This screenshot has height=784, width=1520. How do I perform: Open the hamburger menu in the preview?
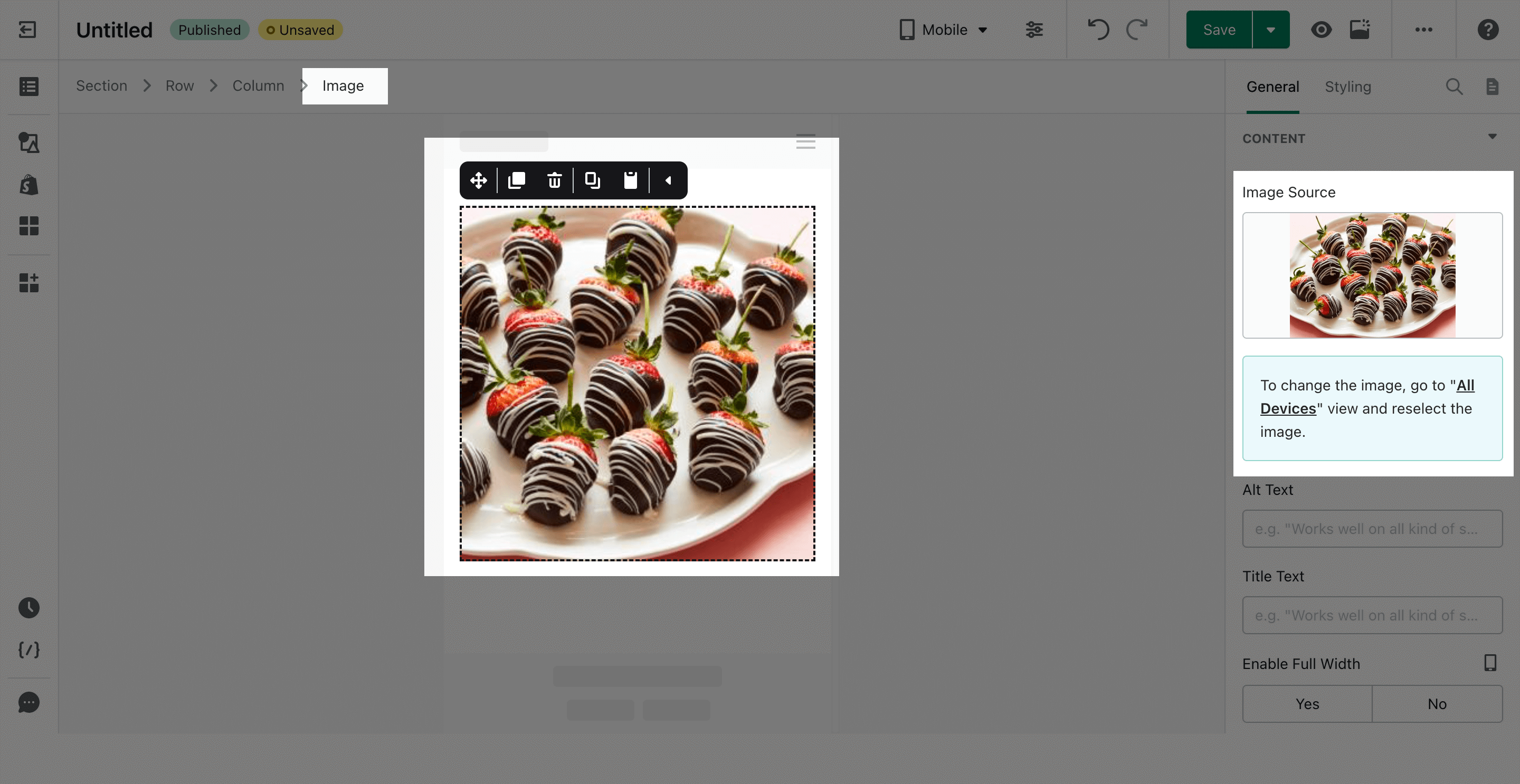coord(805,141)
